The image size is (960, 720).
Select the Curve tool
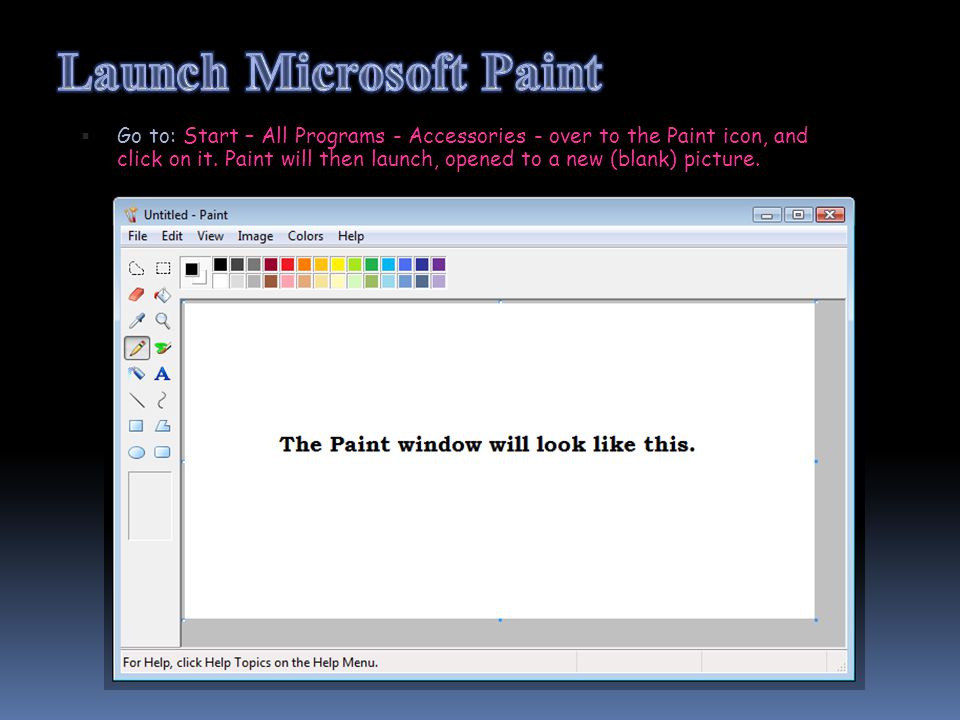point(162,400)
